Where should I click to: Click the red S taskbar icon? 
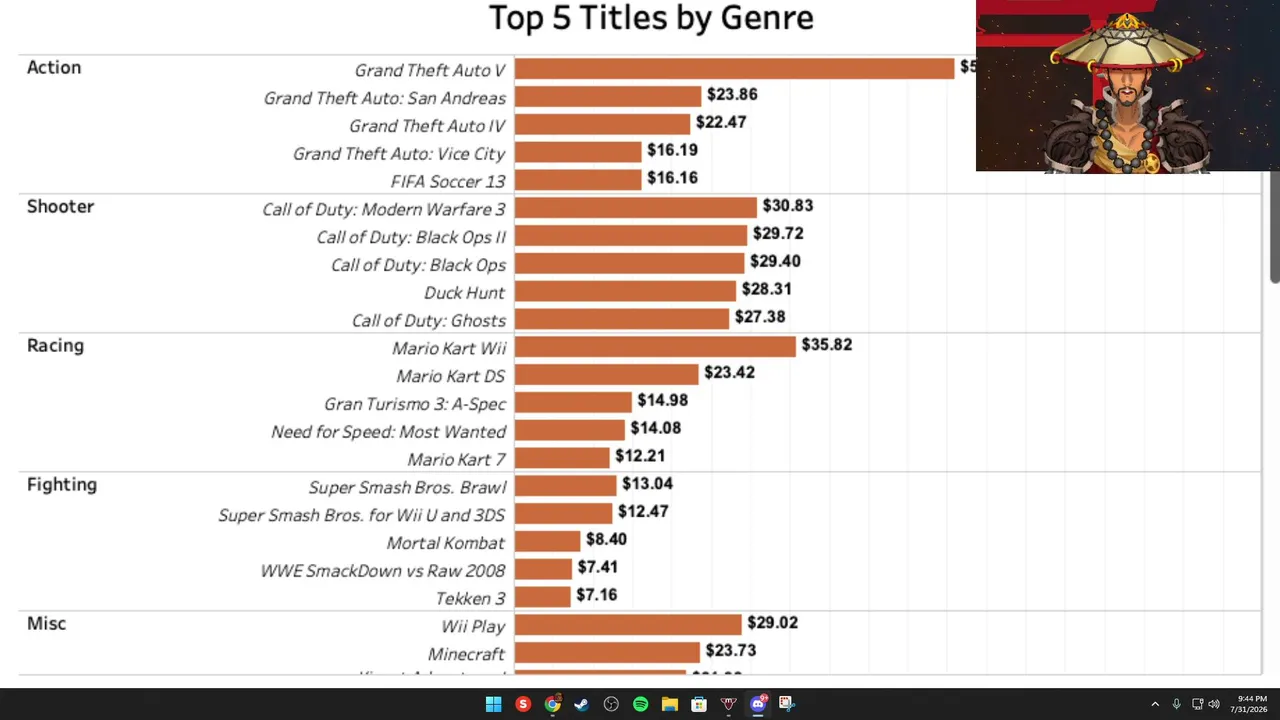pos(522,704)
